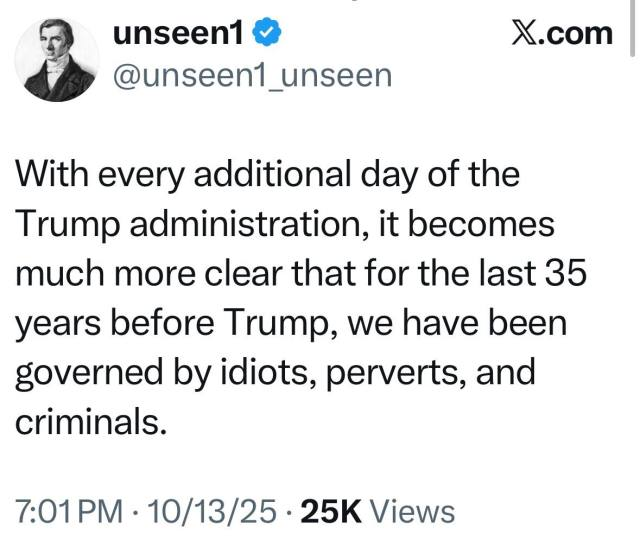Click the bold 25K view count

tap(332, 512)
